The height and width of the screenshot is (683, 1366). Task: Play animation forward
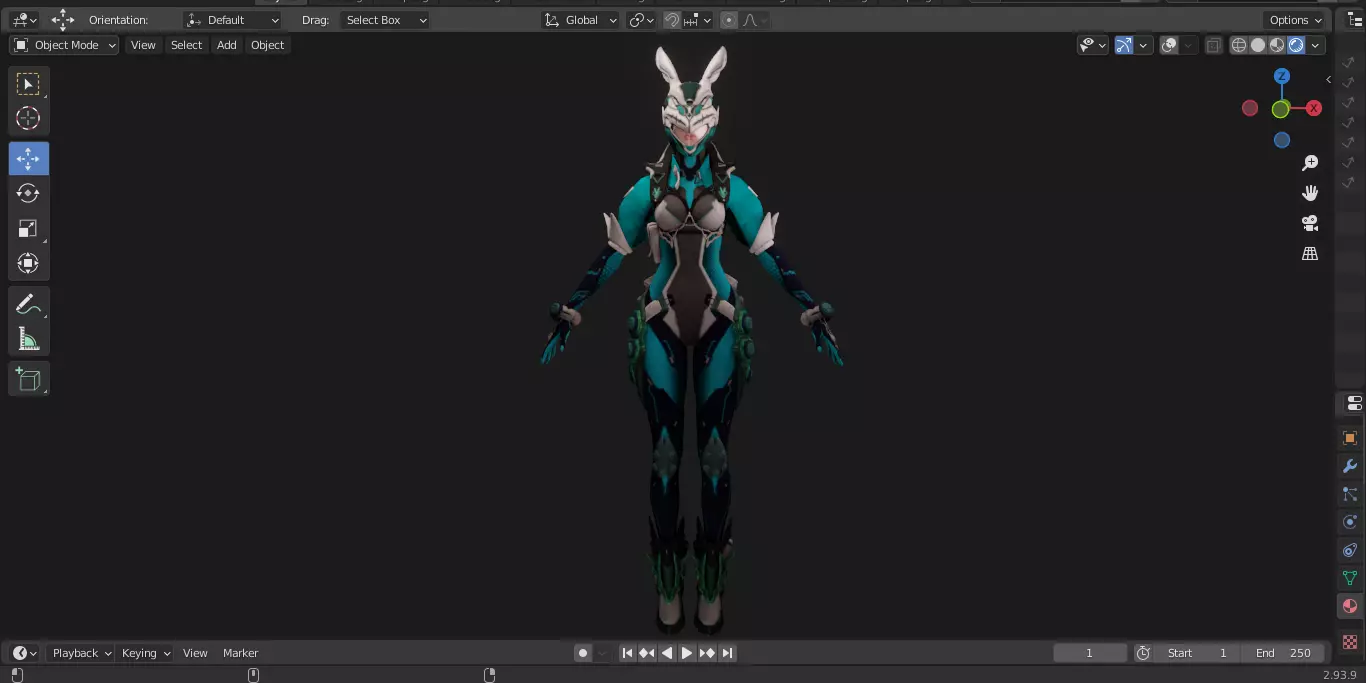pos(687,653)
